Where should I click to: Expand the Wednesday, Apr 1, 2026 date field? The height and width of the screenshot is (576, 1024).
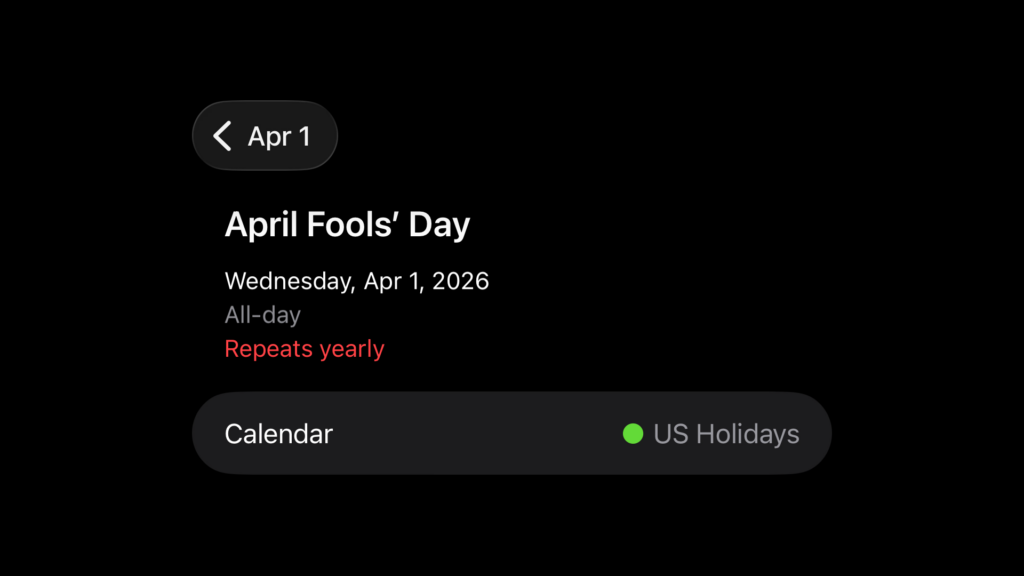pyautogui.click(x=357, y=281)
